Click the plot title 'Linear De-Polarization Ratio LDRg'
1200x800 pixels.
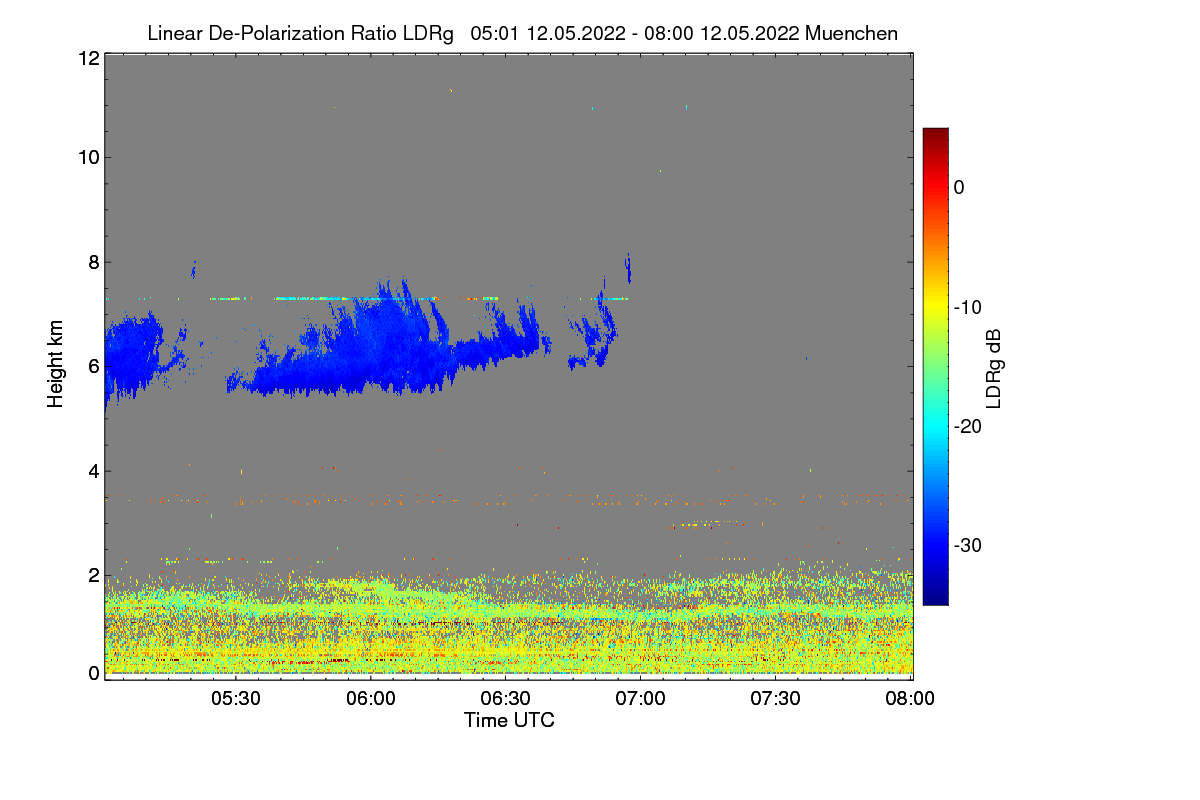[300, 33]
